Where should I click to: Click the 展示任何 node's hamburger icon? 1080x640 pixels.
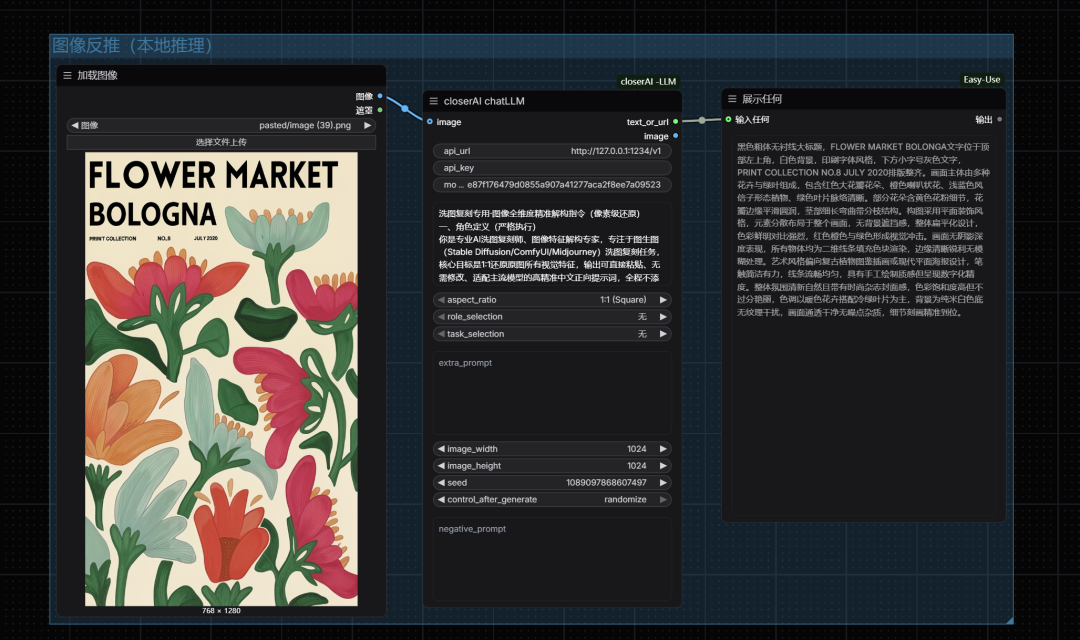[x=732, y=99]
